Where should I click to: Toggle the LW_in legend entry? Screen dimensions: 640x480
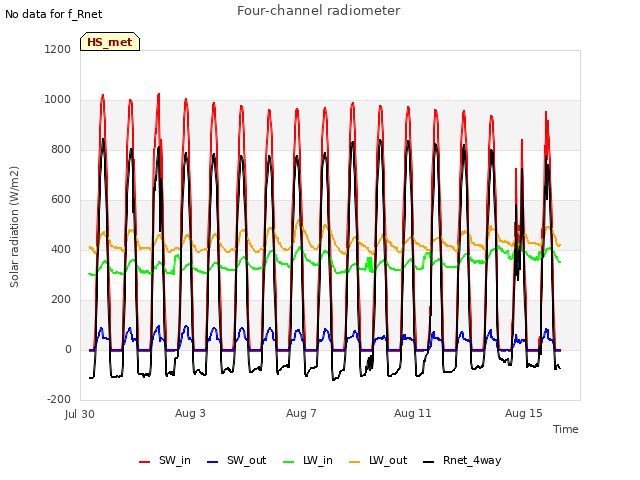click(308, 461)
